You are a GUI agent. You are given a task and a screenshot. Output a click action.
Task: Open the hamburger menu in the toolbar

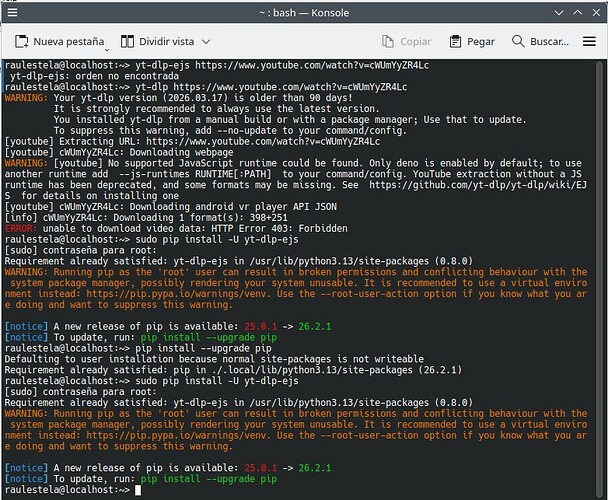[589, 42]
